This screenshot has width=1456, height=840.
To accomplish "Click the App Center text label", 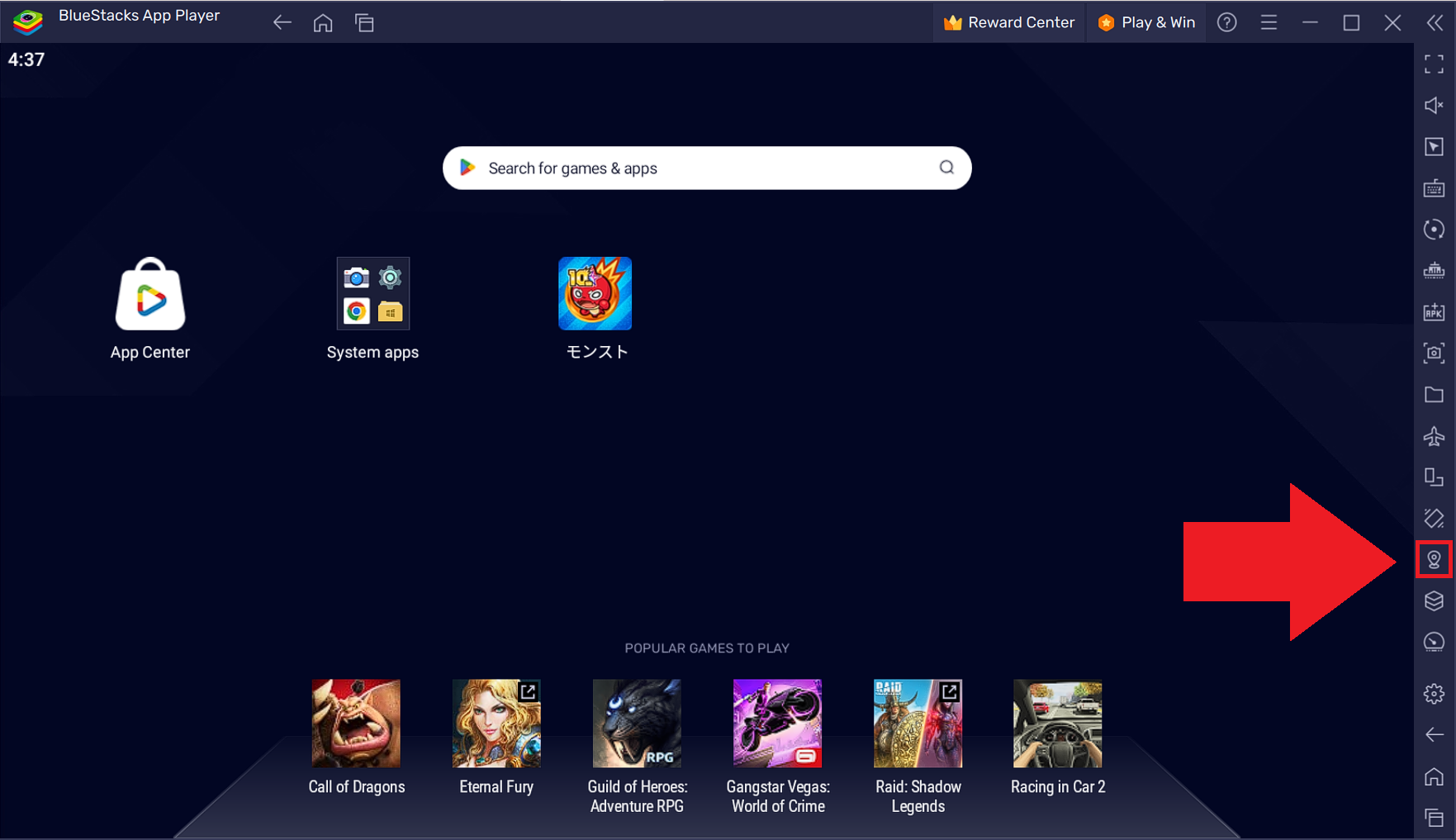I will pos(150,352).
